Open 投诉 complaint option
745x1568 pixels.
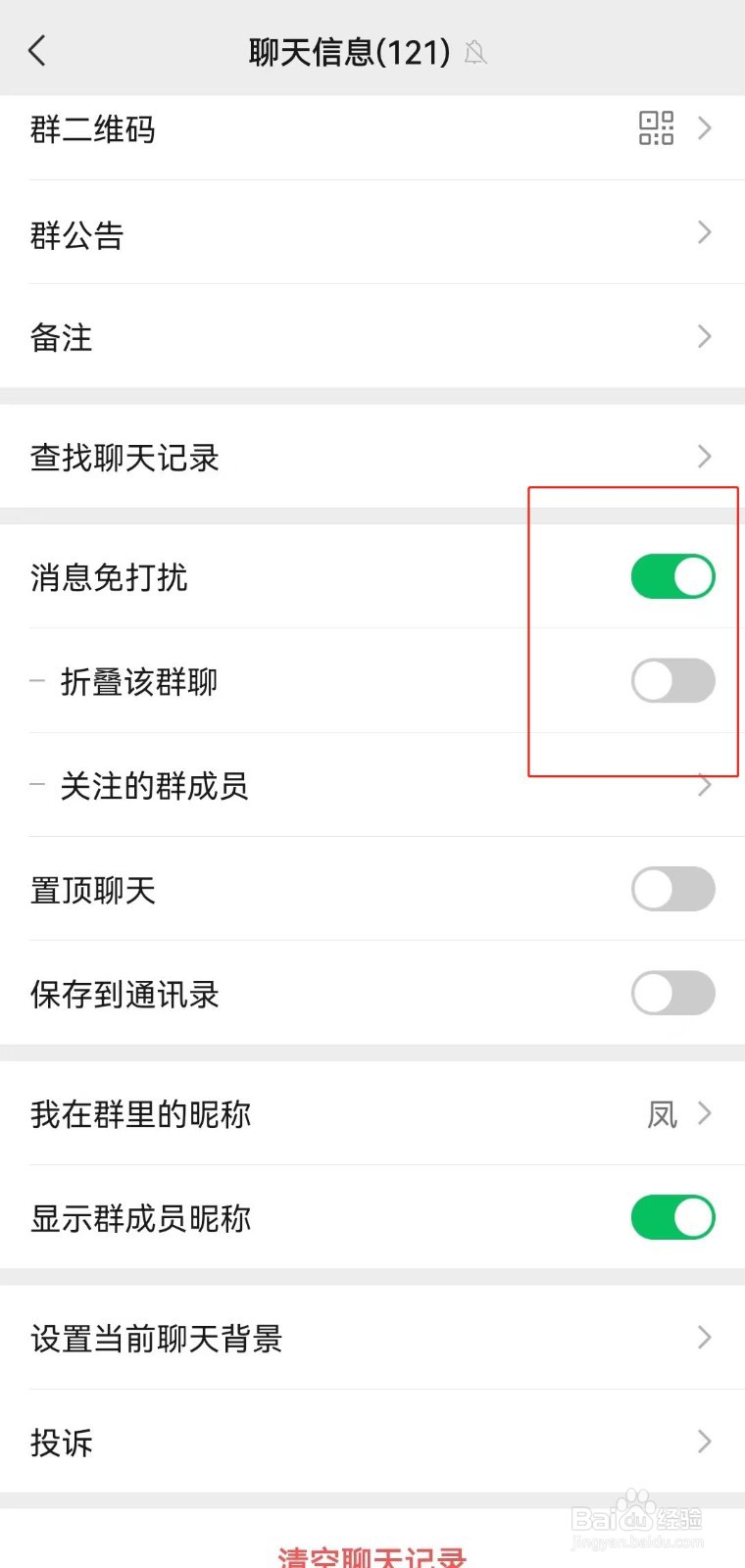pyautogui.click(x=62, y=1442)
